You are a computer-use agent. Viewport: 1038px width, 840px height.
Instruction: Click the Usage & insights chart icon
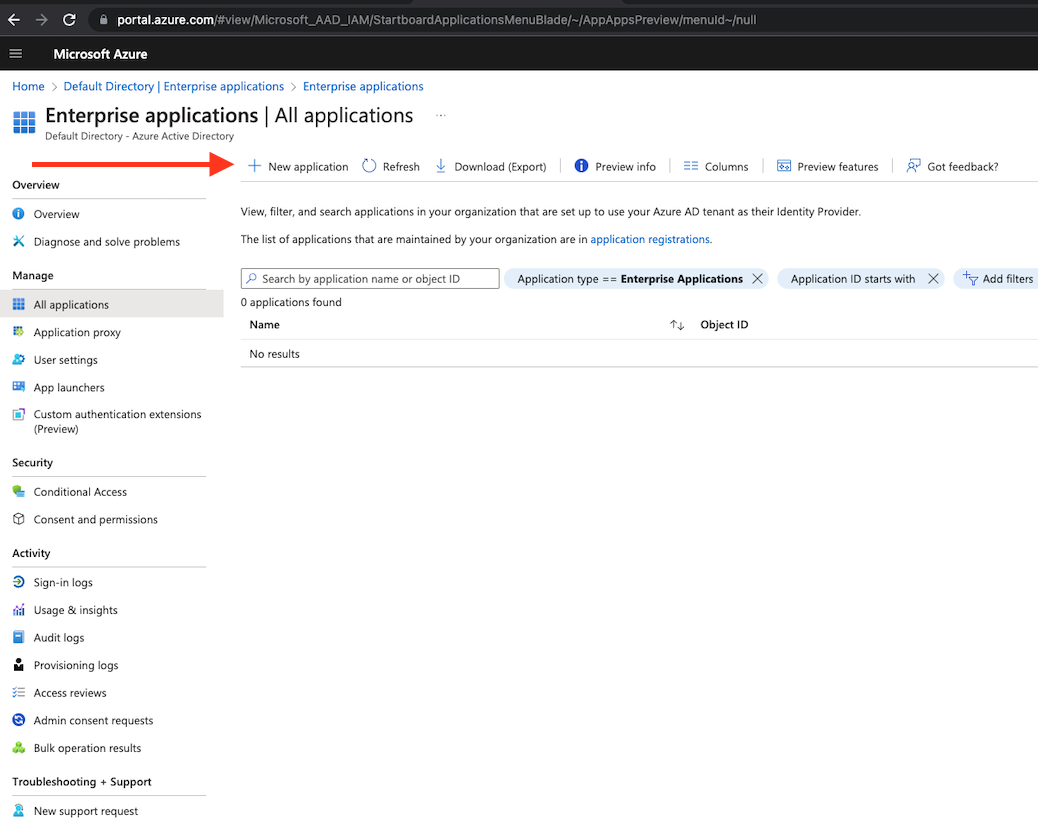[19, 610]
